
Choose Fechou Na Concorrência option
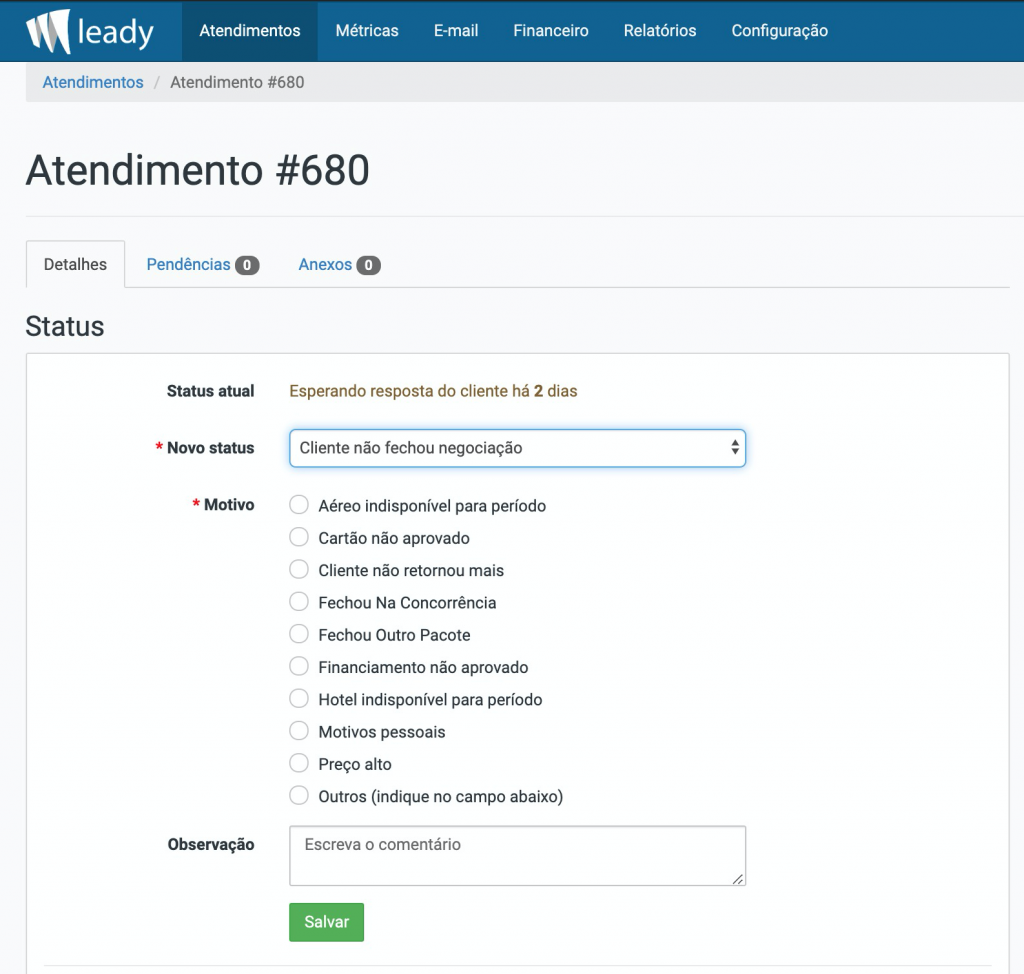[x=299, y=602]
